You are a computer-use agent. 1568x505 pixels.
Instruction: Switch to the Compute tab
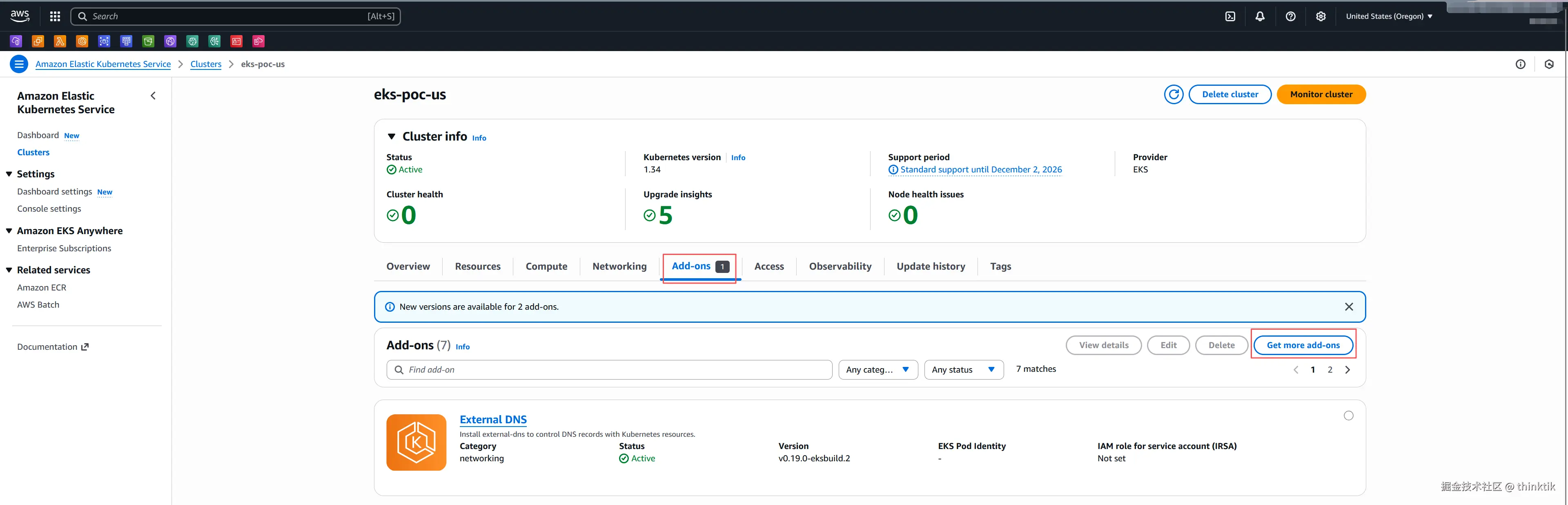tap(546, 266)
